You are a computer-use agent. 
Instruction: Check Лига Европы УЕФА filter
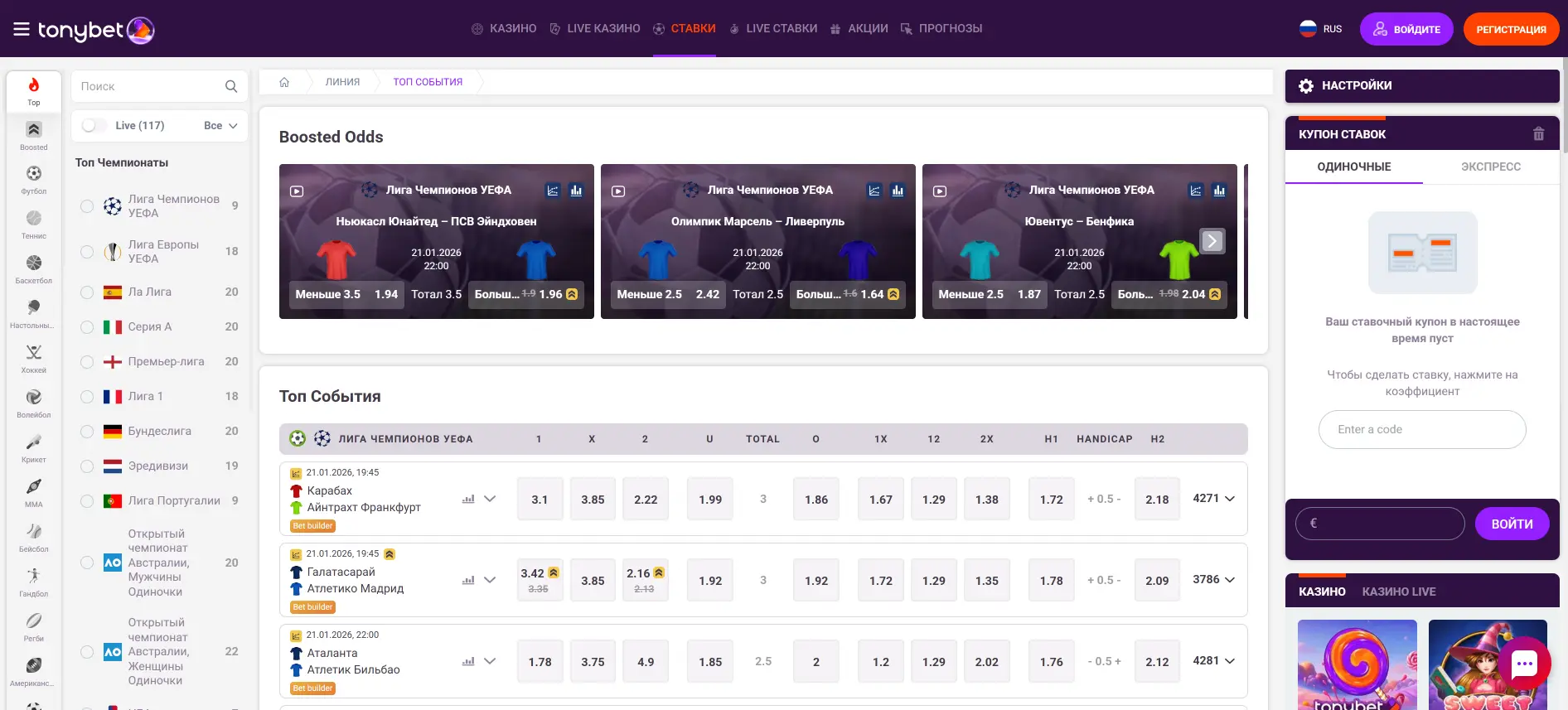87,252
